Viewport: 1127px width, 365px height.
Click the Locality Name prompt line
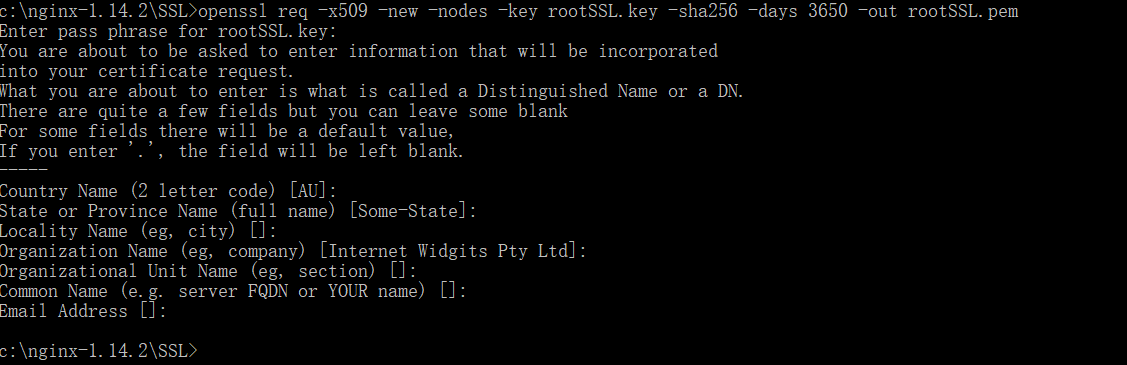[x=138, y=231]
